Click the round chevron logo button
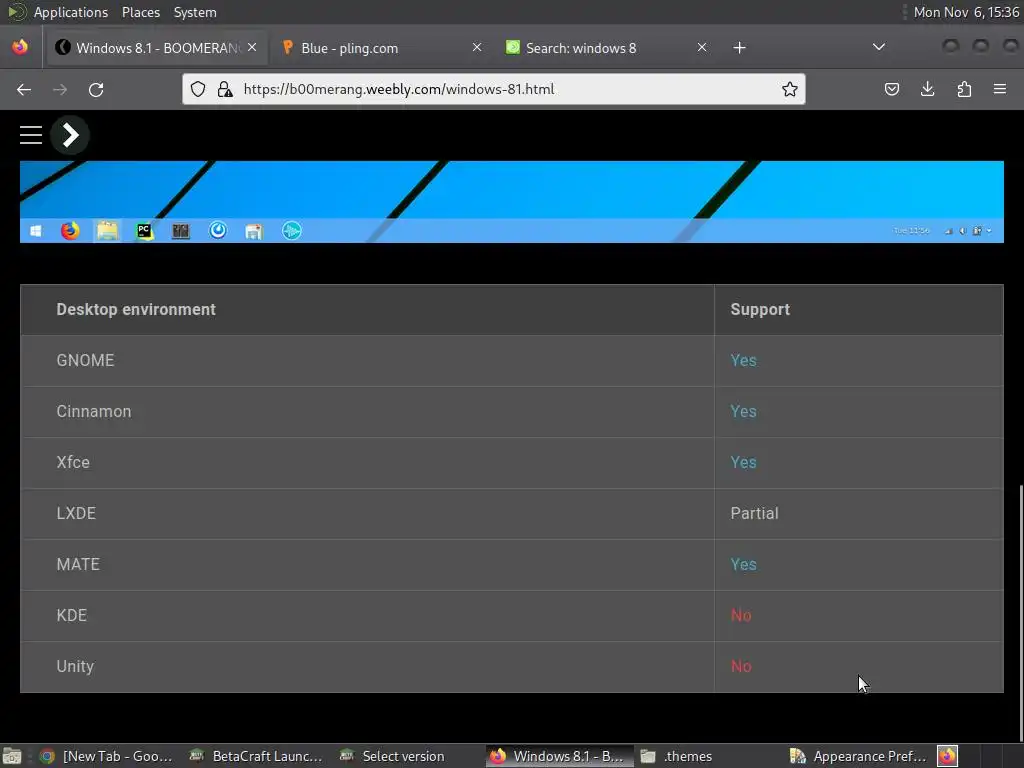The width and height of the screenshot is (1024, 768). pos(70,135)
